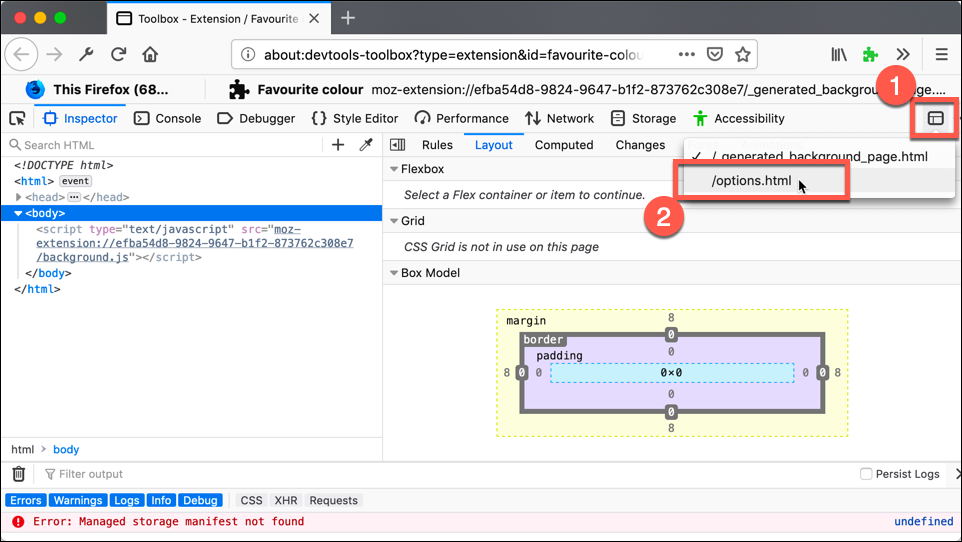
Task: Toggle the Info filter button
Action: (161, 500)
